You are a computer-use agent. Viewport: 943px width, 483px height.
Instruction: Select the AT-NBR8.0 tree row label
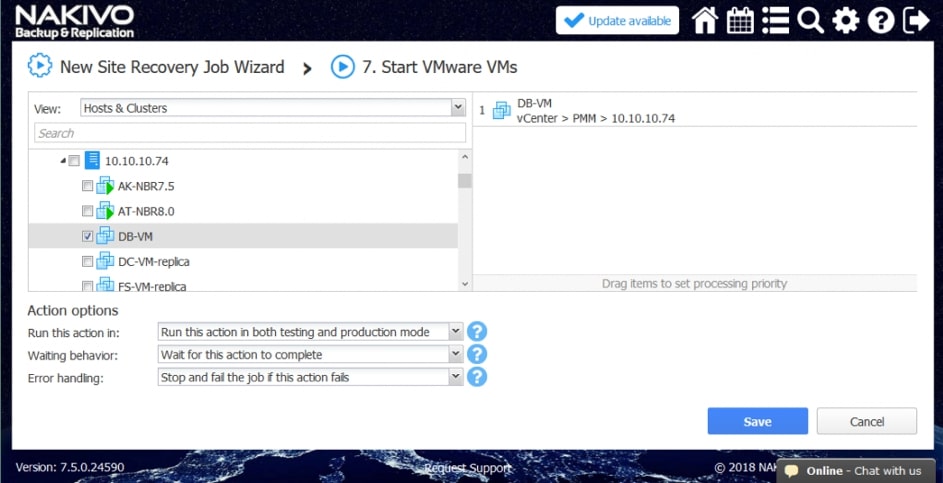click(146, 211)
